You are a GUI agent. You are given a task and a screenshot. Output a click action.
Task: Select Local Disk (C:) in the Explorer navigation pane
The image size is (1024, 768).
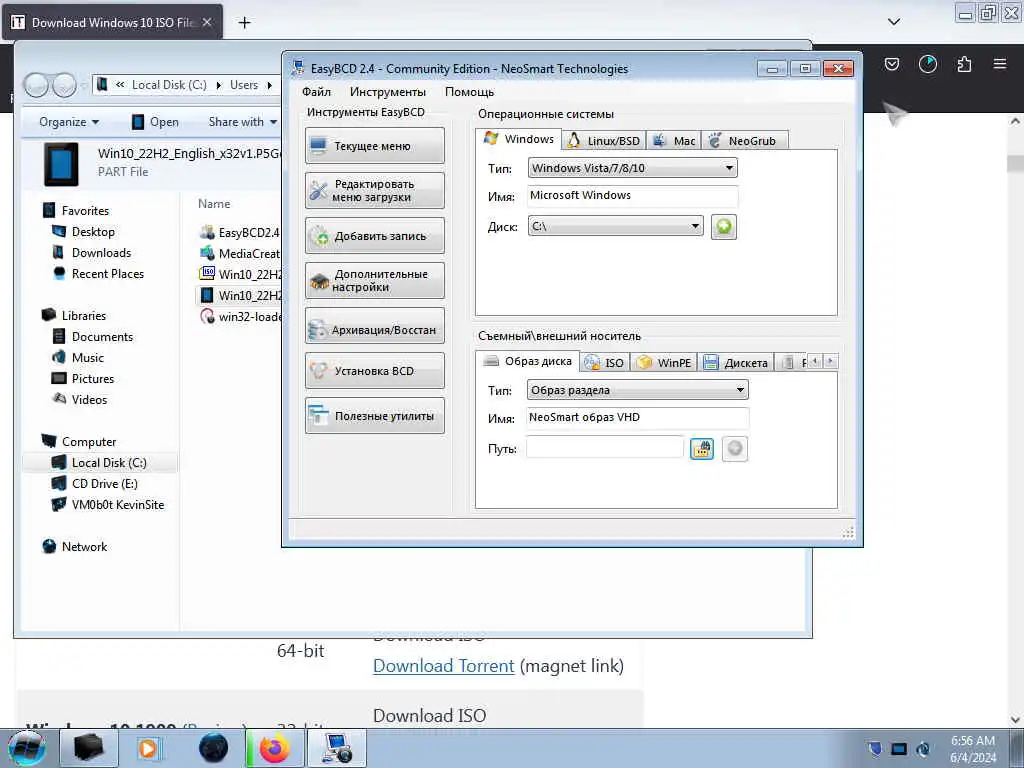pyautogui.click(x=99, y=462)
